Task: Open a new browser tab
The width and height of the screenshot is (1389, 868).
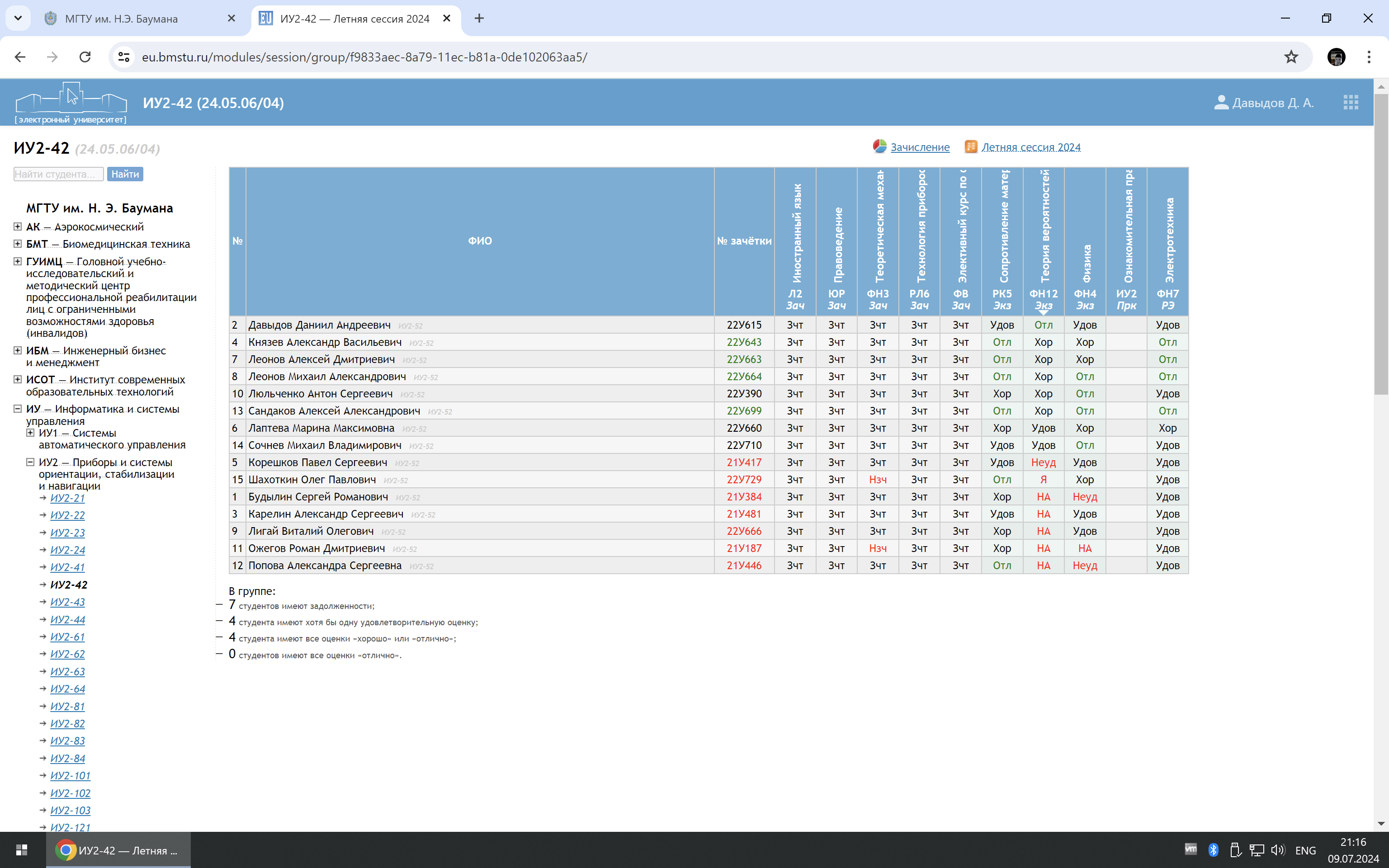Action: tap(479, 19)
